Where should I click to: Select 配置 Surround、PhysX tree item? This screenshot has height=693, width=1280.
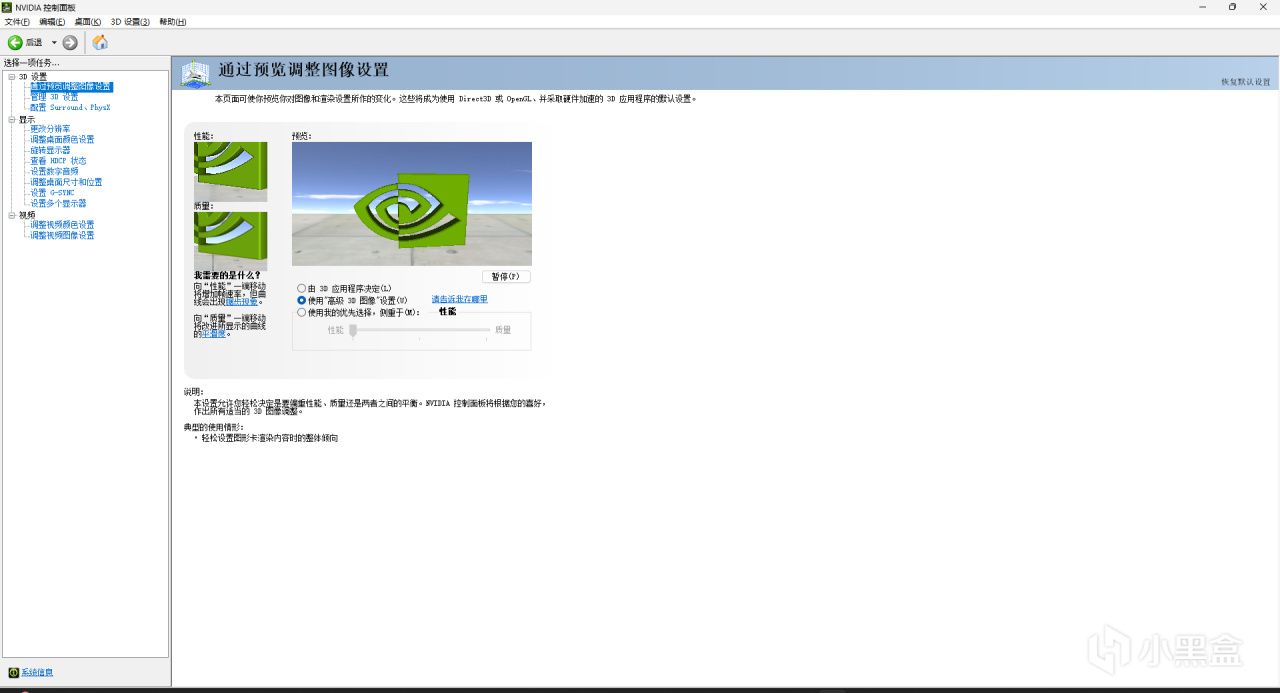70,108
